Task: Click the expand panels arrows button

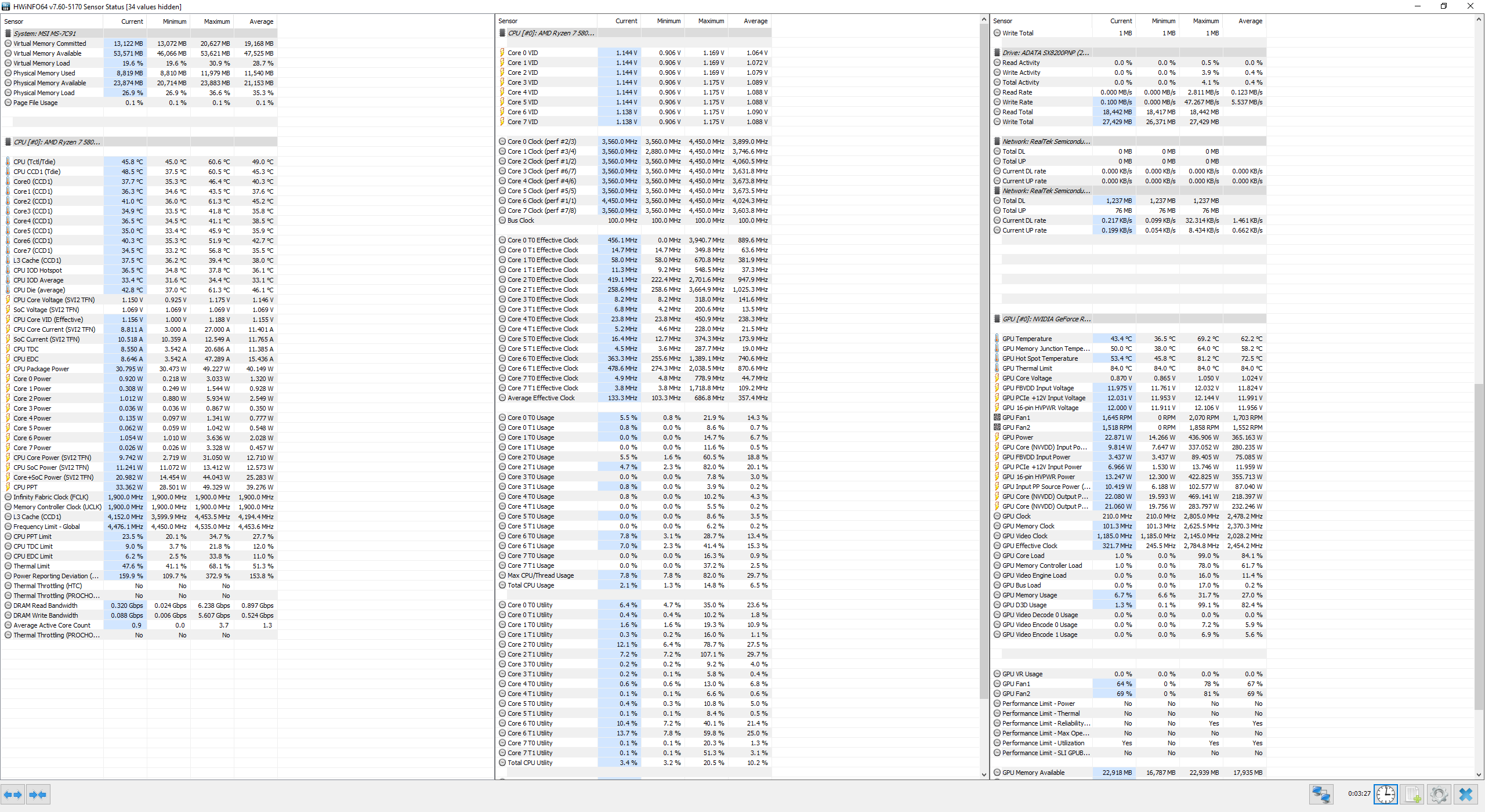Action: click(13, 795)
